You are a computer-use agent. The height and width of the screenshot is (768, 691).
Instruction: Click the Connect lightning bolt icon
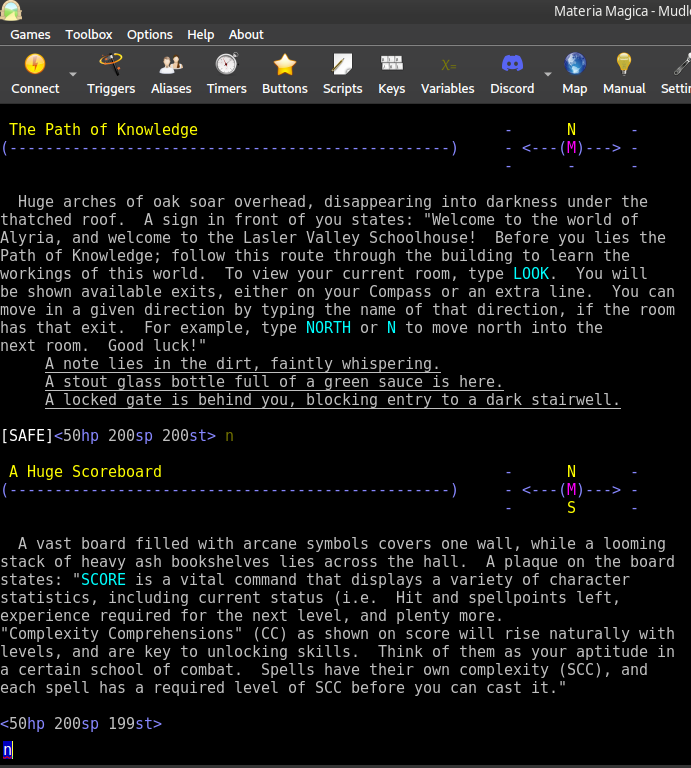click(35, 66)
